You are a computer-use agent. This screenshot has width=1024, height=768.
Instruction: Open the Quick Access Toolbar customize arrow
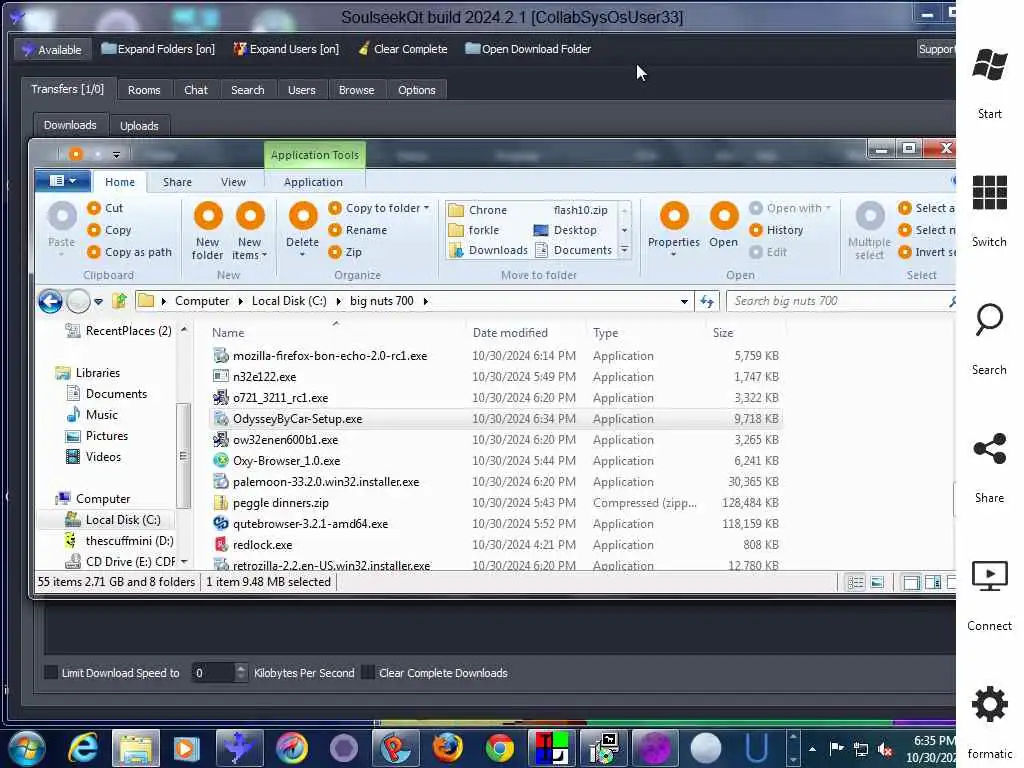(116, 155)
